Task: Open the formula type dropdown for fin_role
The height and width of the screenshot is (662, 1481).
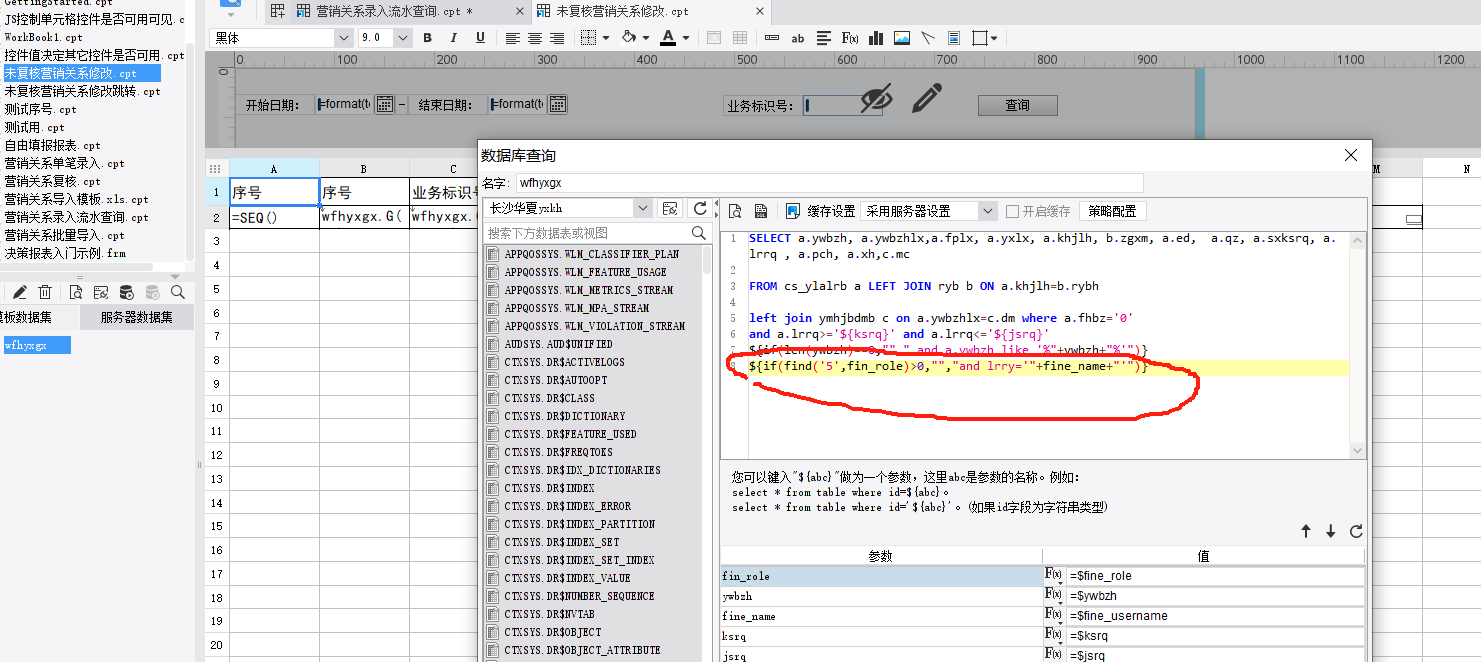Action: (1053, 576)
